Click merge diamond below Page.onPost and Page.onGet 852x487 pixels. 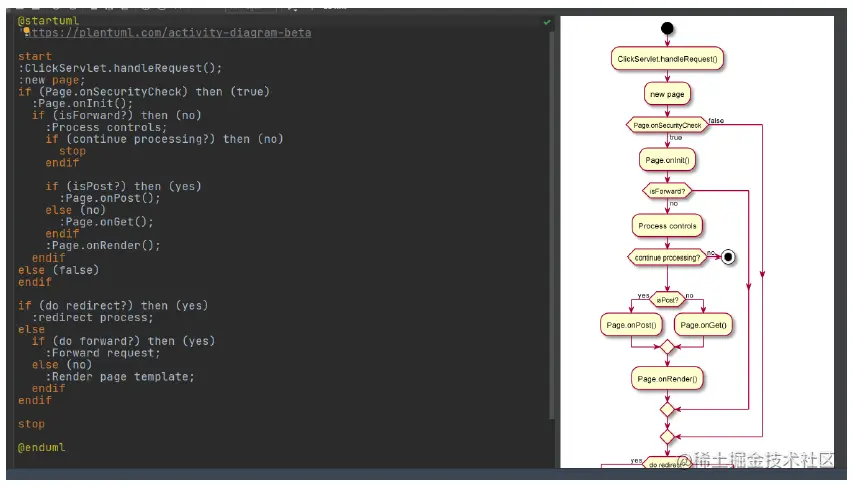(x=667, y=347)
